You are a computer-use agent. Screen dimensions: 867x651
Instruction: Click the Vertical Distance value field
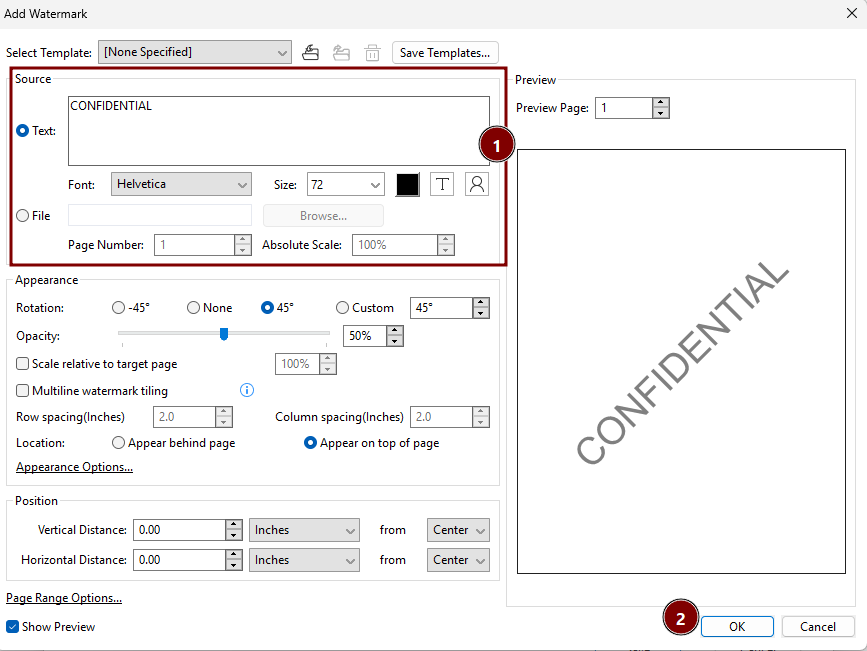click(x=179, y=530)
